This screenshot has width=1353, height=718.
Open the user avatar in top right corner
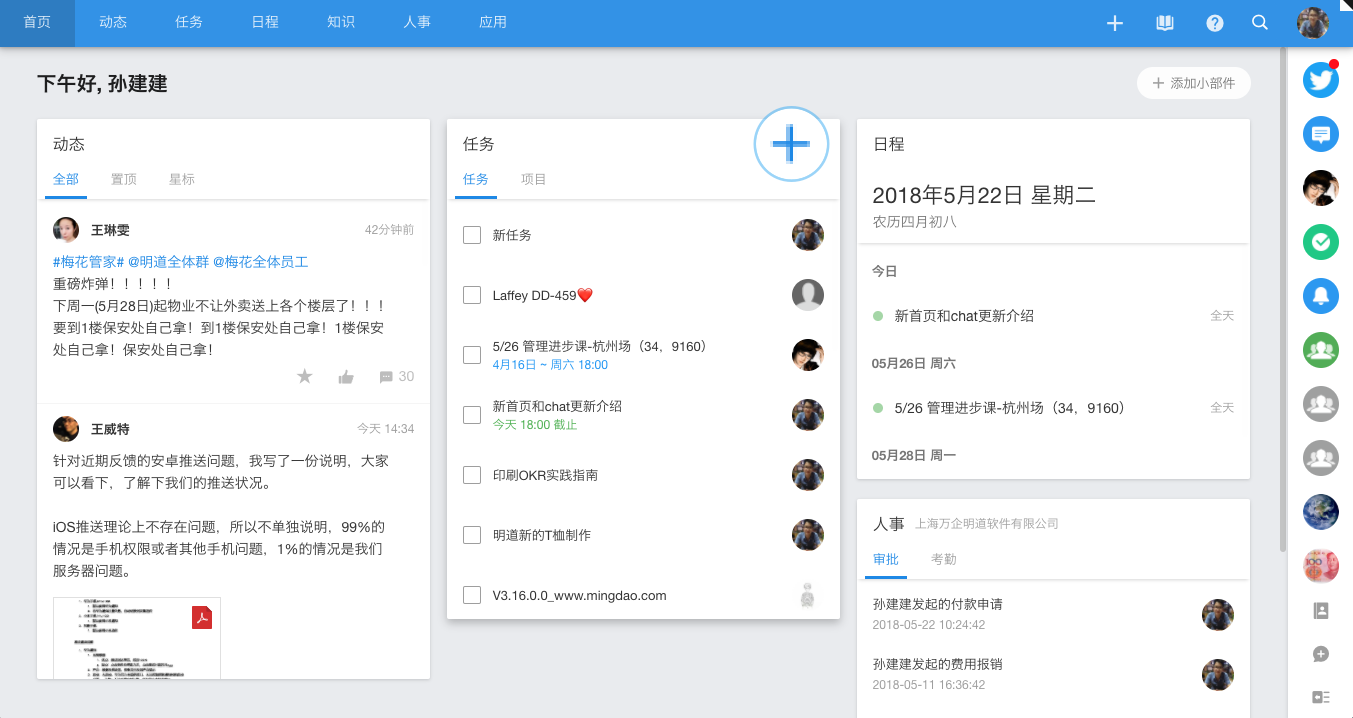(1313, 23)
